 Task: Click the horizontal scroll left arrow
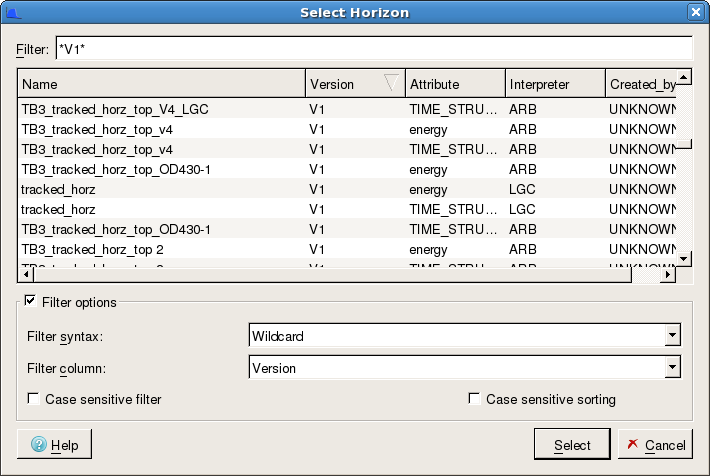26,274
